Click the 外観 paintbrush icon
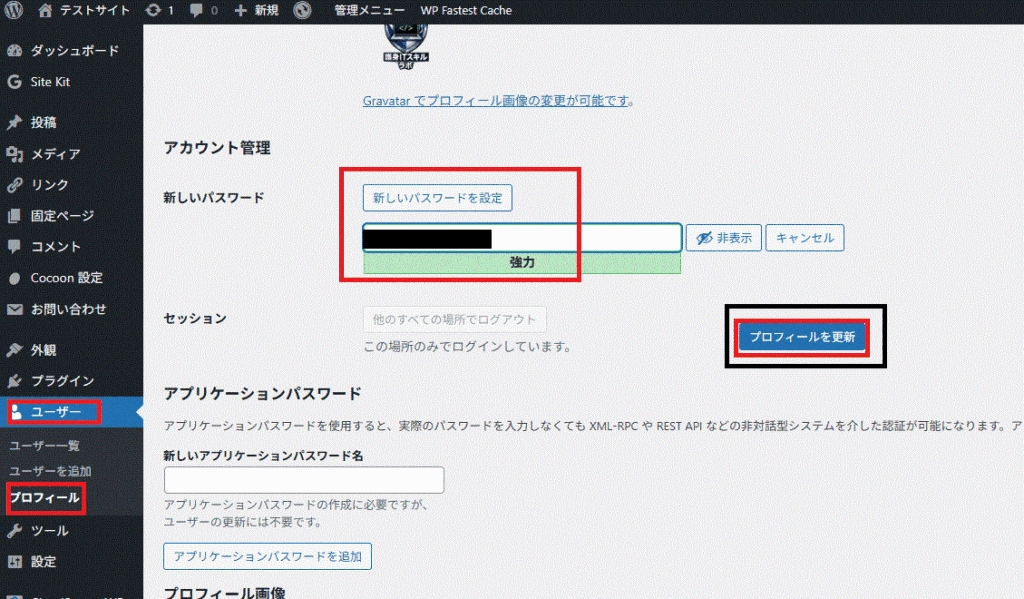Viewport: 1024px width, 599px height. pos(14,349)
